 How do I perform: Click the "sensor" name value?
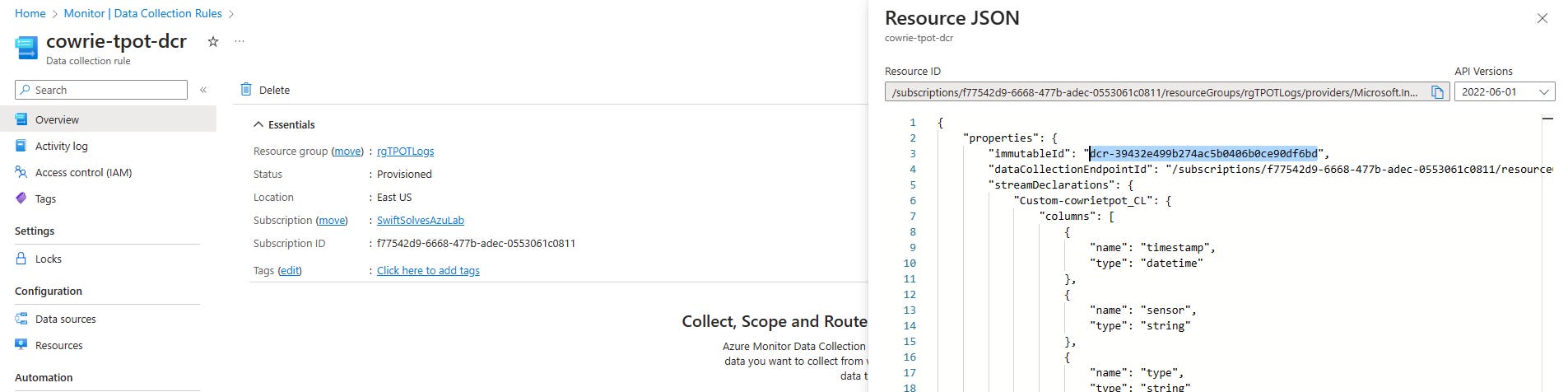pyautogui.click(x=1166, y=310)
